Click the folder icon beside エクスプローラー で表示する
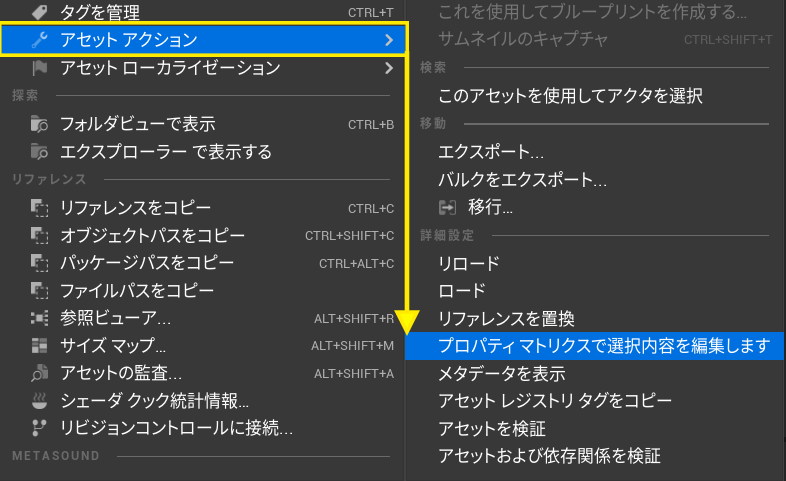The image size is (786, 481). point(40,151)
